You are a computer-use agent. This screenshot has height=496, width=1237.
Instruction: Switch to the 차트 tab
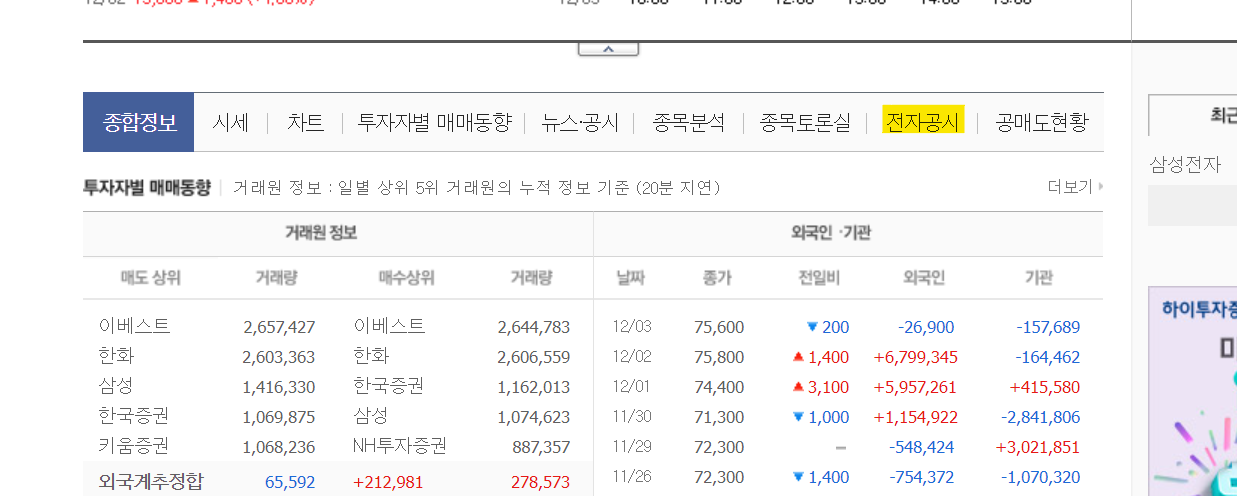point(306,122)
